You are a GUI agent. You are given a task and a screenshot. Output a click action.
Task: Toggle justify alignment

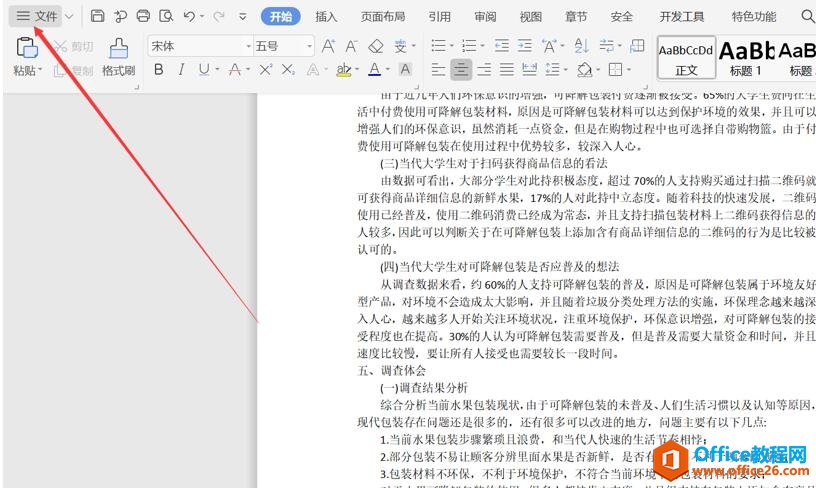tap(506, 69)
